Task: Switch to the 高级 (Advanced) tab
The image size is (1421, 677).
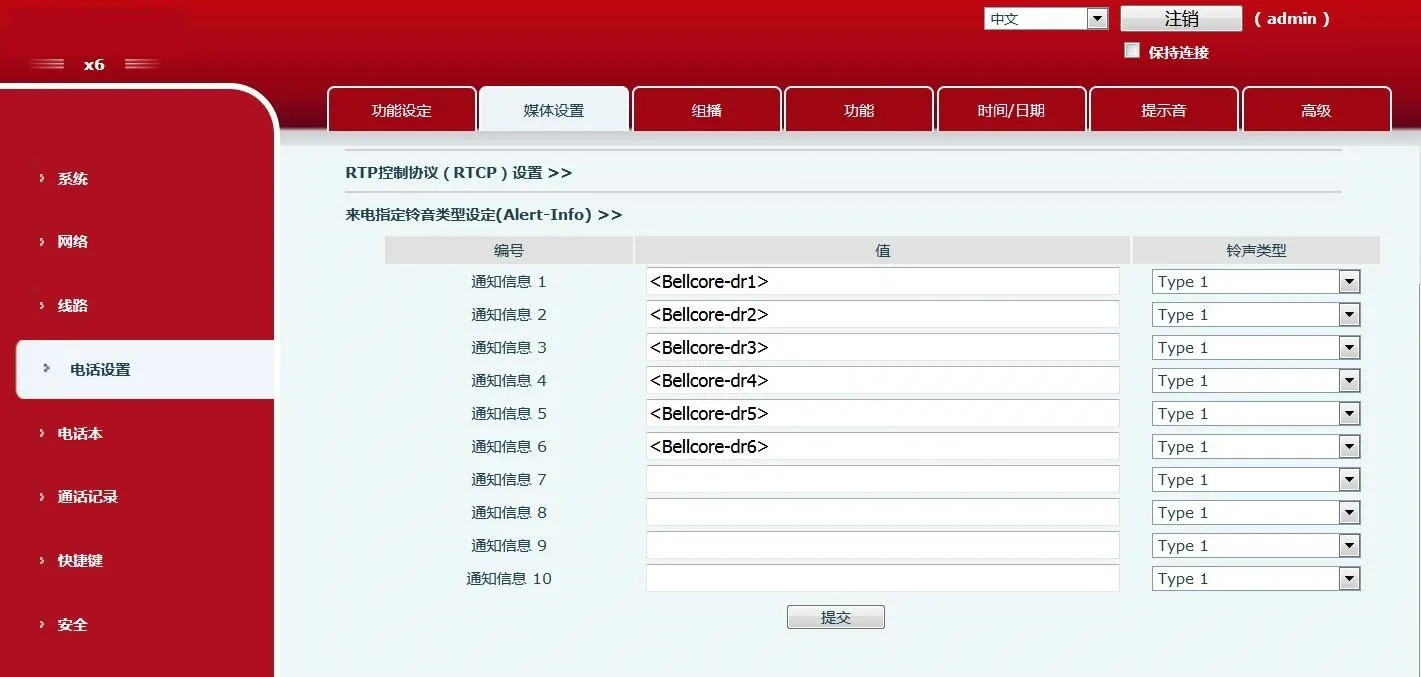Action: (1317, 109)
